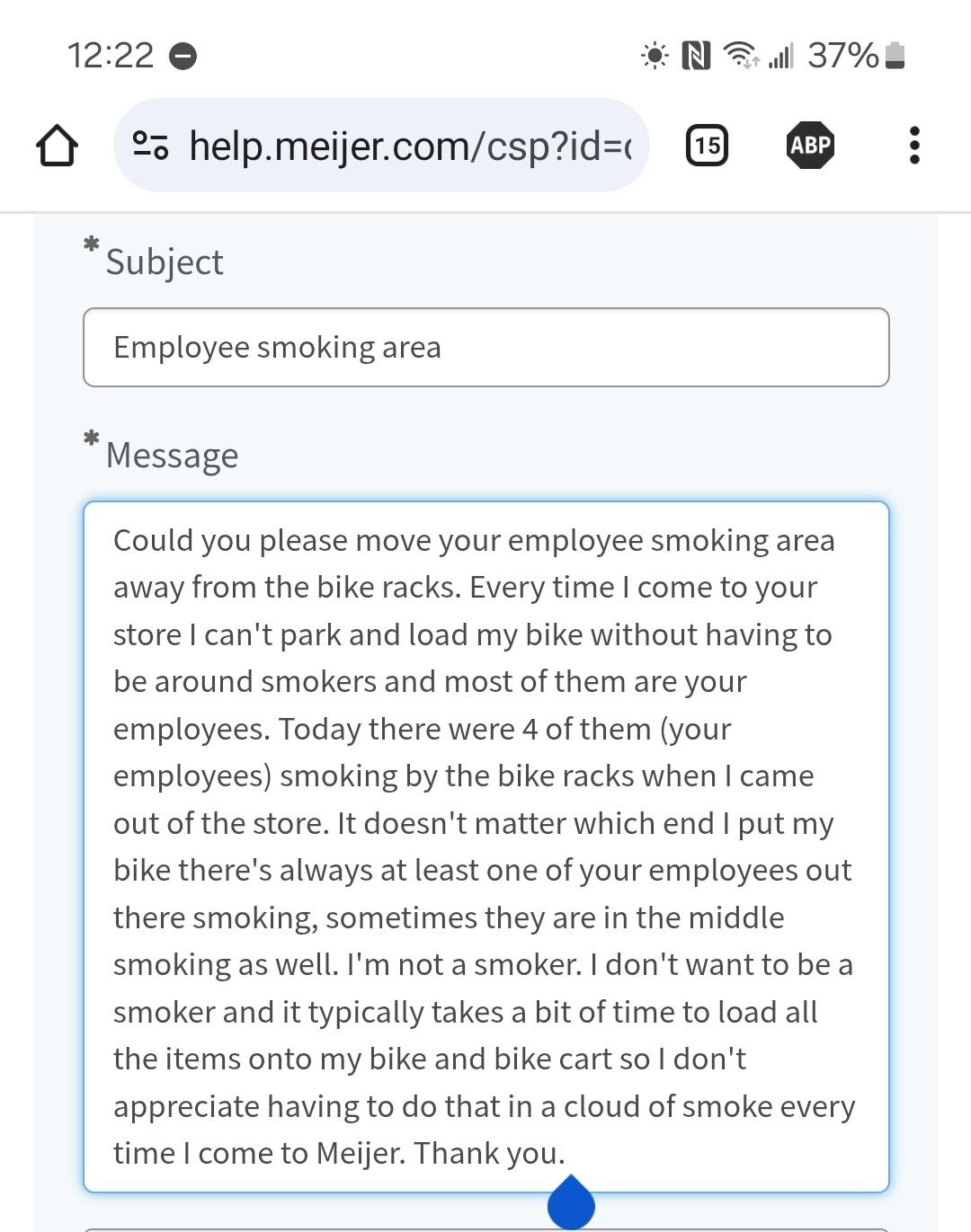Tap the Subject field label
Viewport: 971px width, 1232px height.
tap(165, 262)
